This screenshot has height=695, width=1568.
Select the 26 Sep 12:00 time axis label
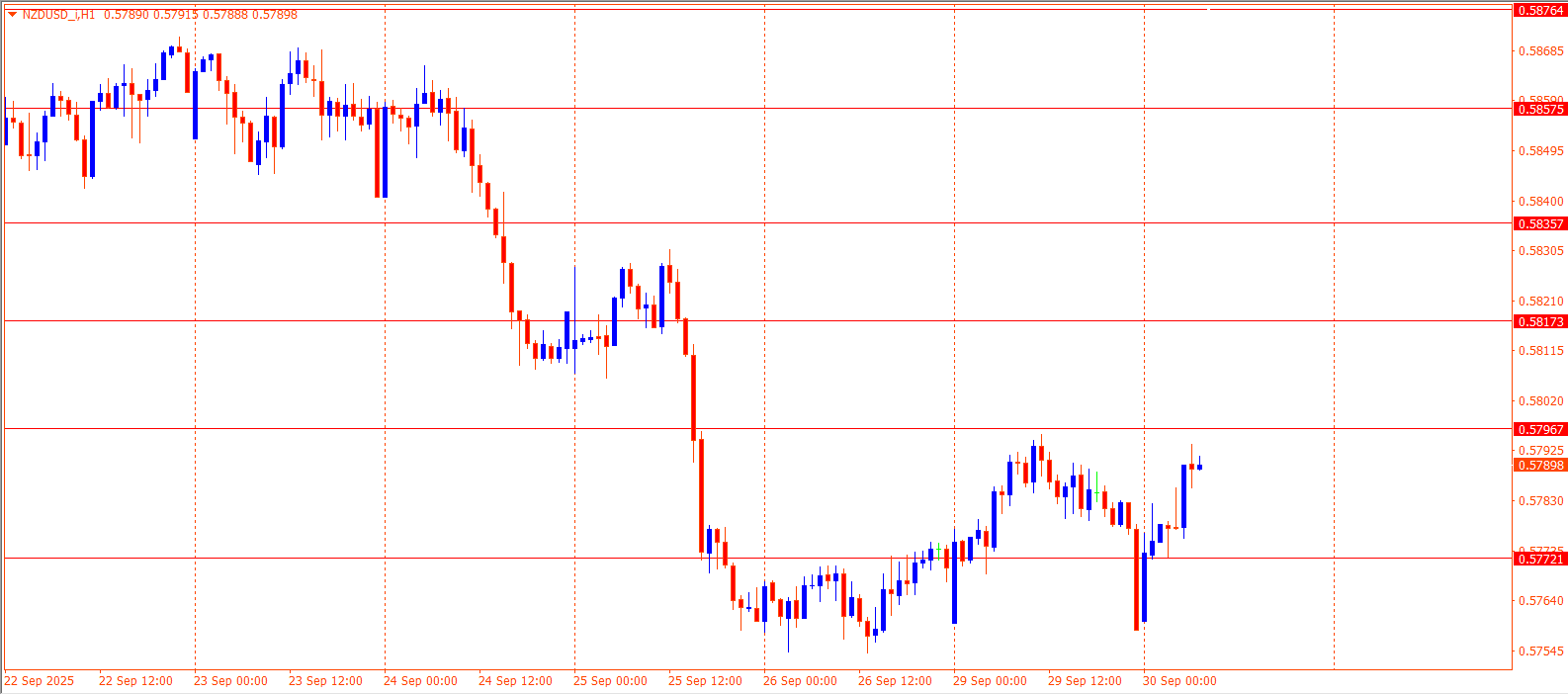(895, 681)
